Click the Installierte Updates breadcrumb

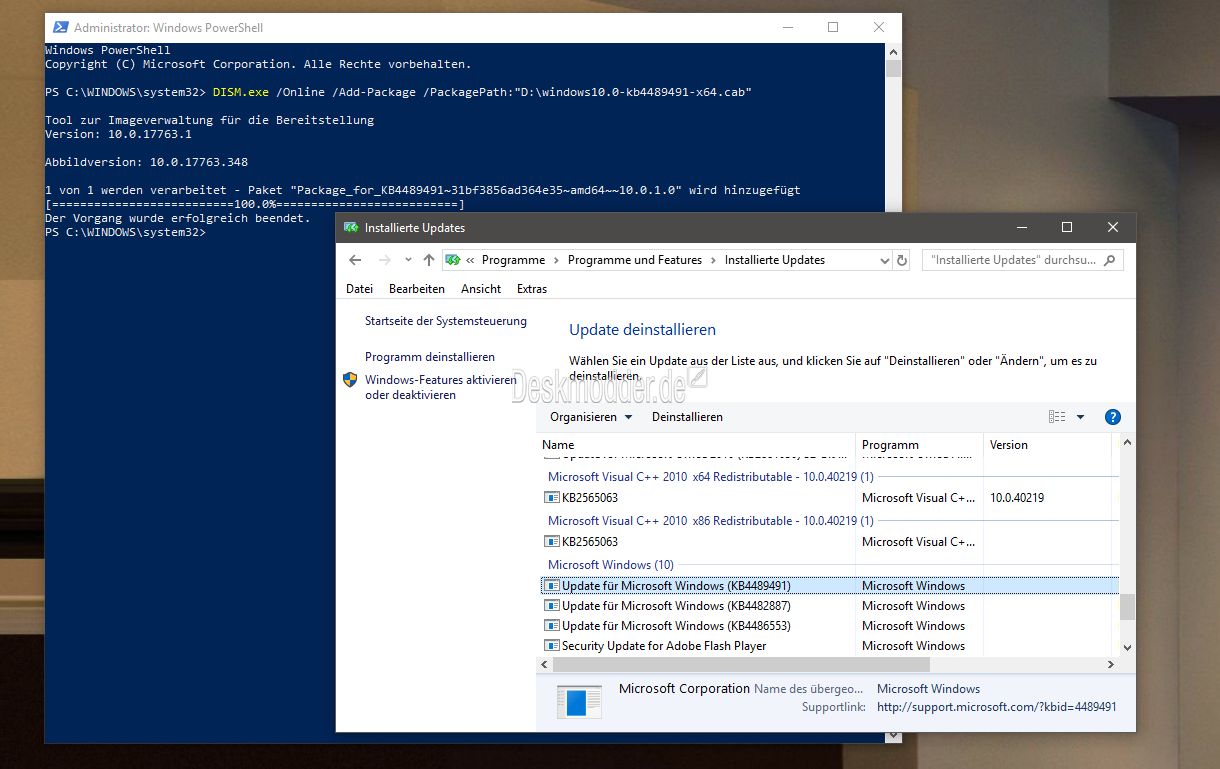[x=775, y=260]
